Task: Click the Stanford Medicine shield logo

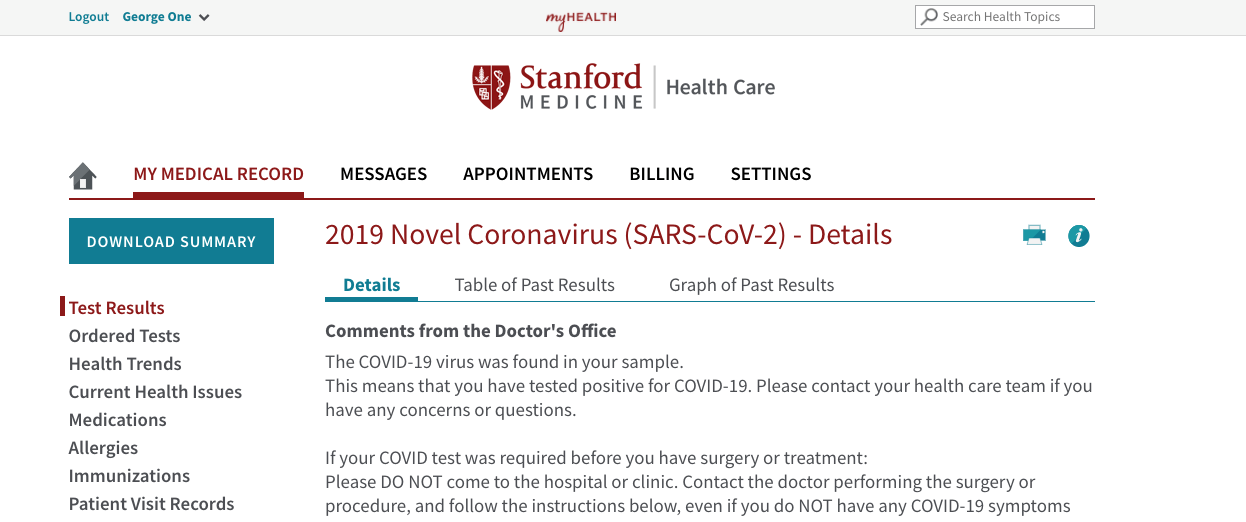Action: (x=491, y=87)
